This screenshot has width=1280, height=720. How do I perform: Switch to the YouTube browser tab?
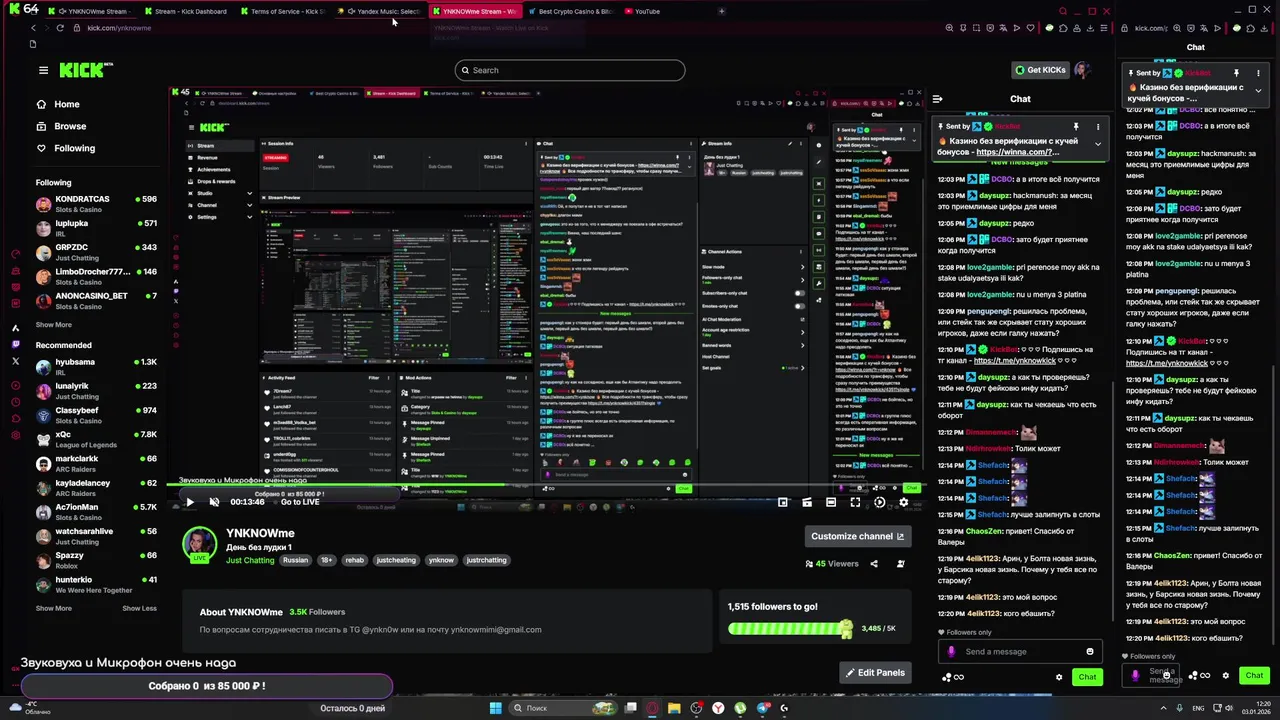646,11
